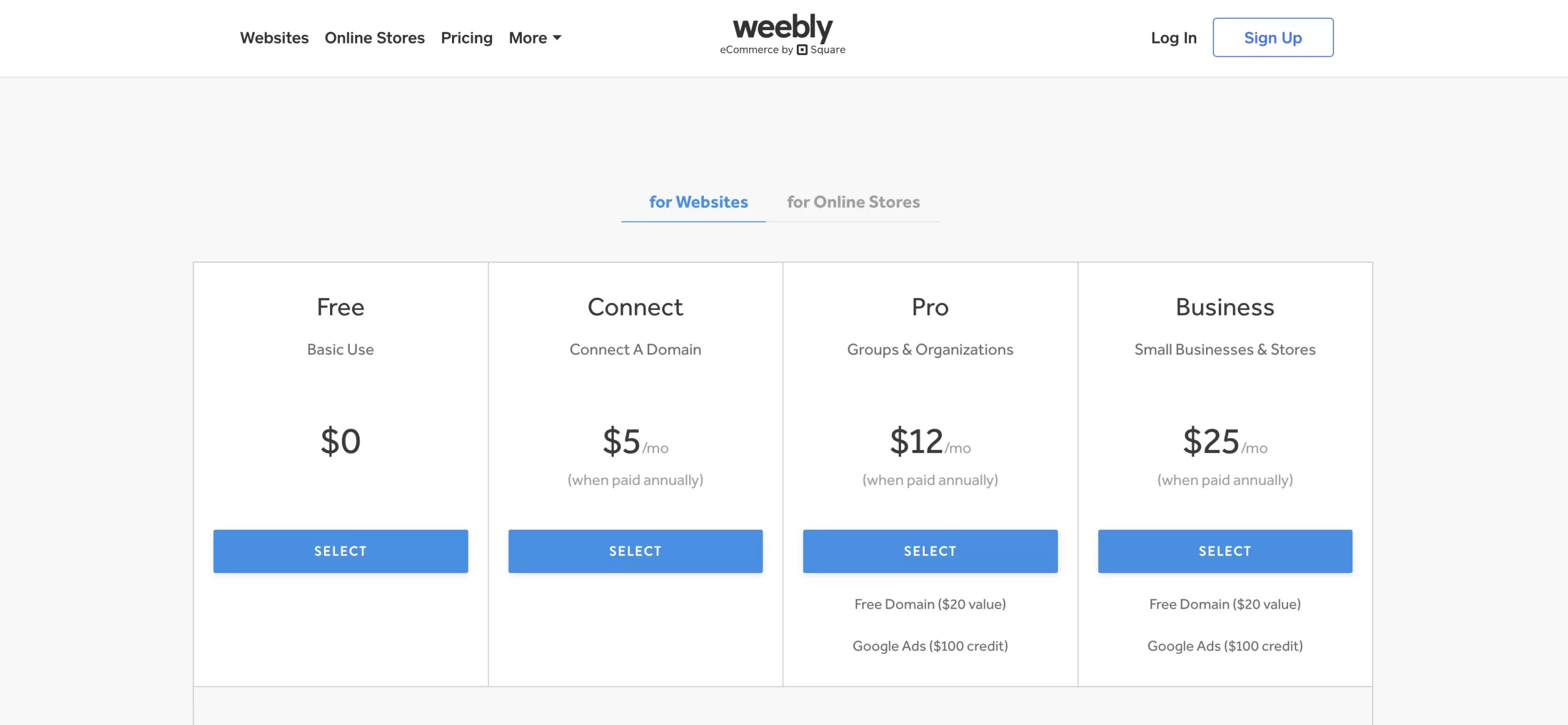Select the Pro plan option
1568x725 pixels.
tap(929, 550)
